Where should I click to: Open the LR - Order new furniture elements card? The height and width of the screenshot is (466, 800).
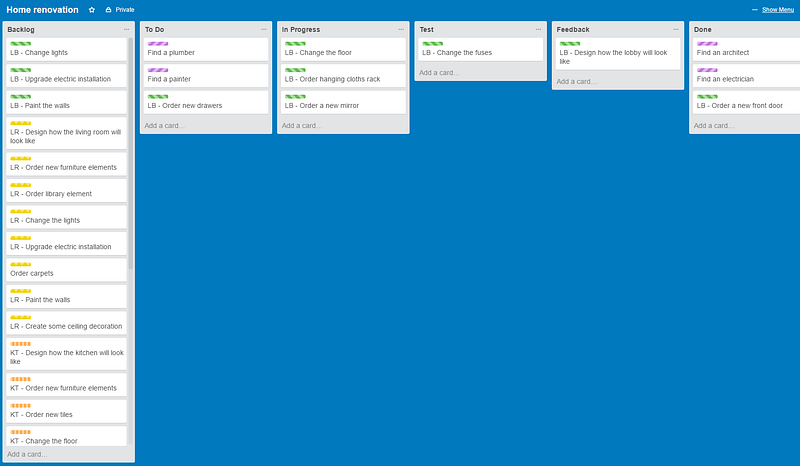click(x=66, y=164)
